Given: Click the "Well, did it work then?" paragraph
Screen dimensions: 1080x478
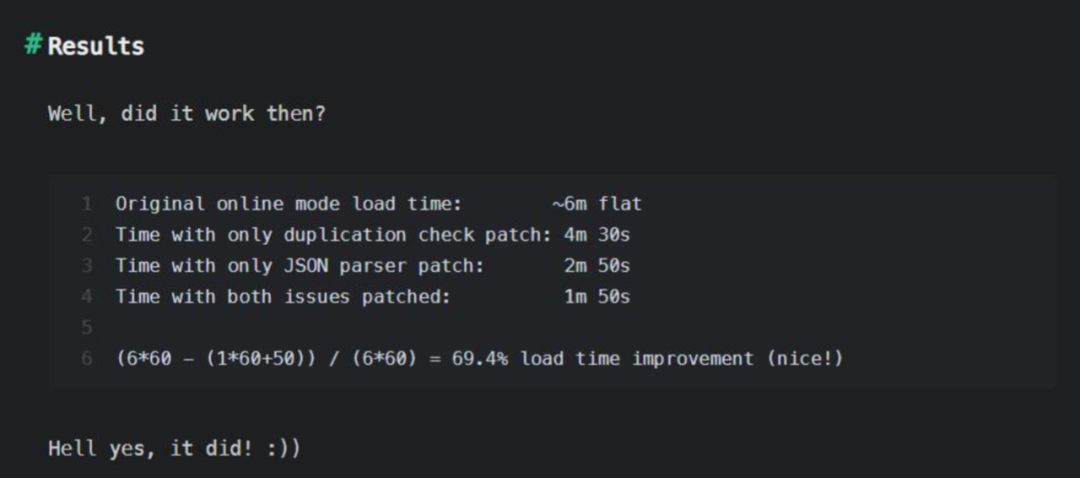Looking at the screenshot, I should pyautogui.click(x=187, y=113).
